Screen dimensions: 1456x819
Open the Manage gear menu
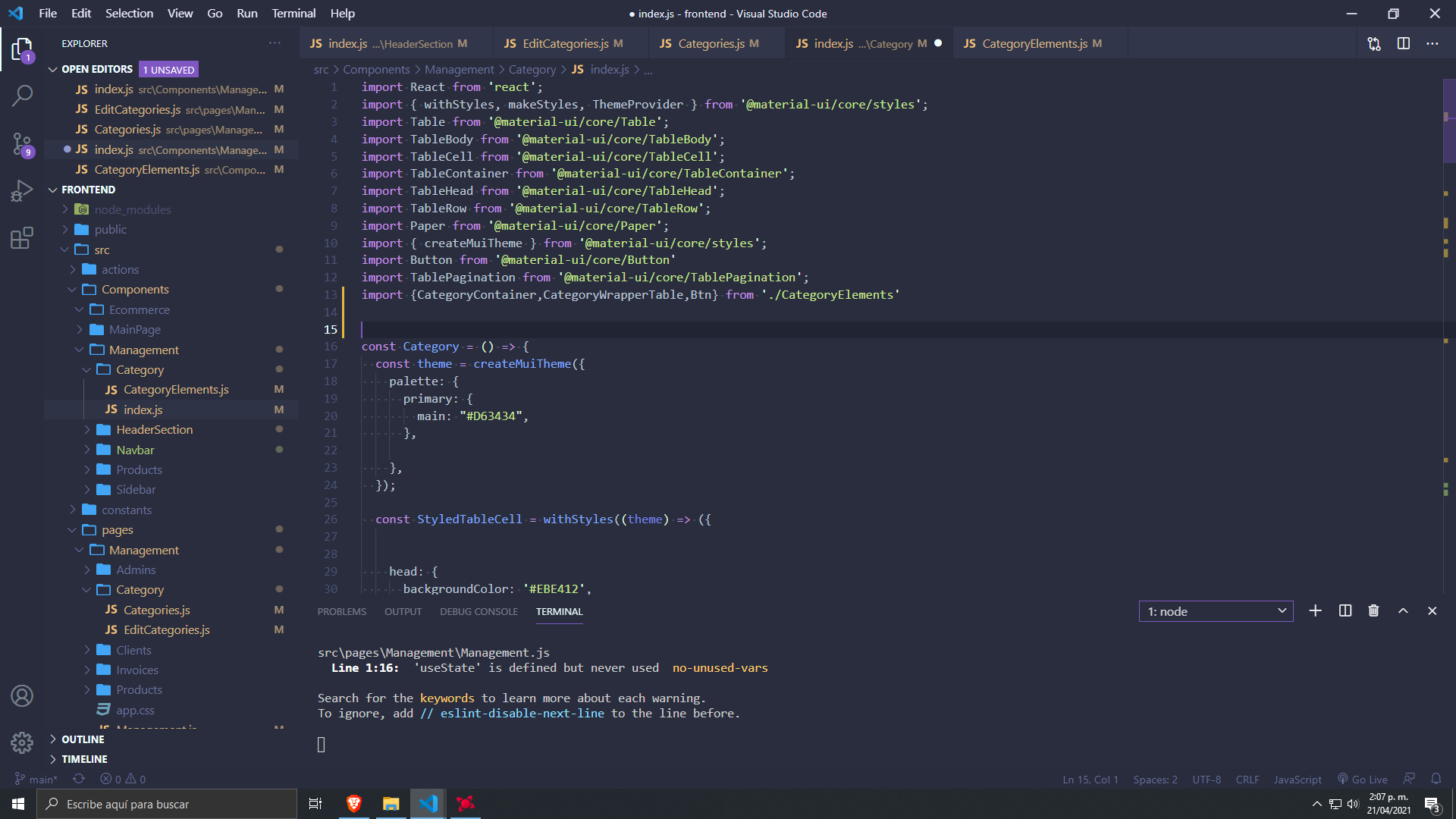point(22,743)
